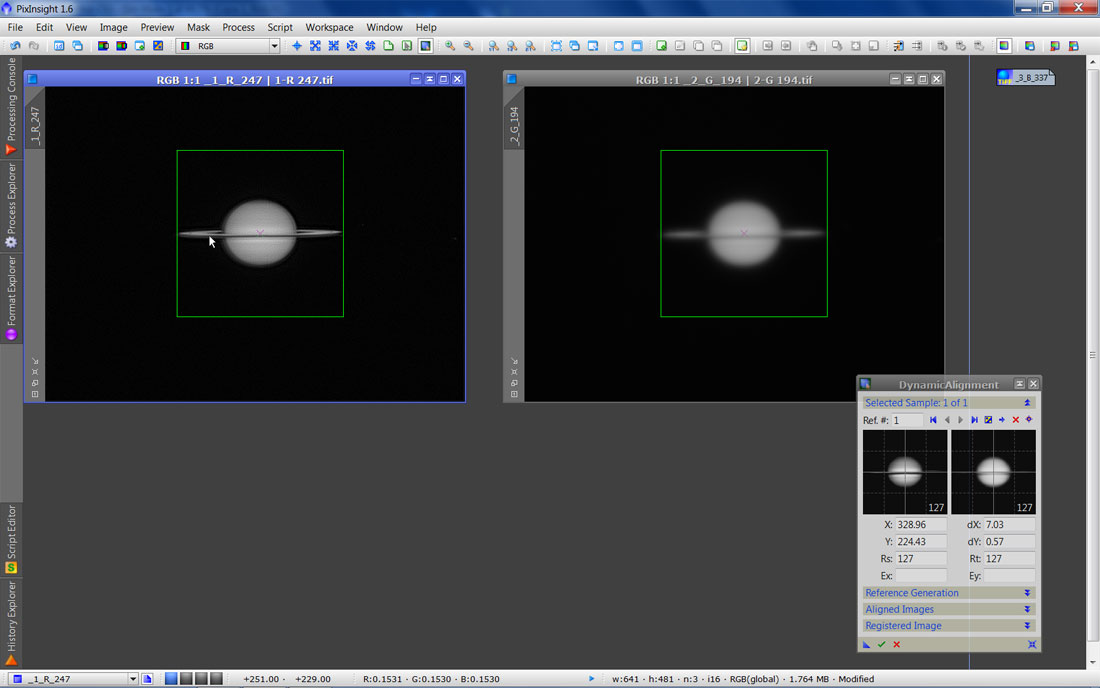Jump to first sample in DynamicAlignment
This screenshot has width=1100, height=688.
[x=933, y=420]
